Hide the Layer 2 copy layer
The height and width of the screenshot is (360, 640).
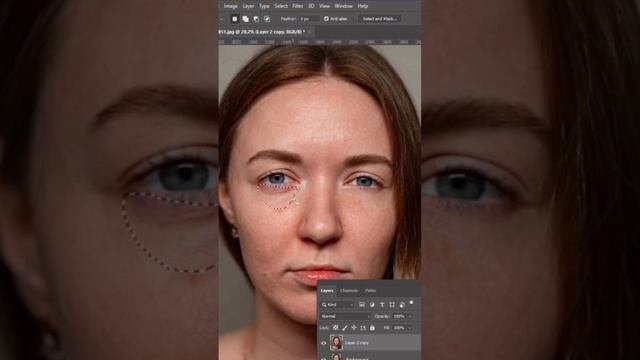pos(324,343)
